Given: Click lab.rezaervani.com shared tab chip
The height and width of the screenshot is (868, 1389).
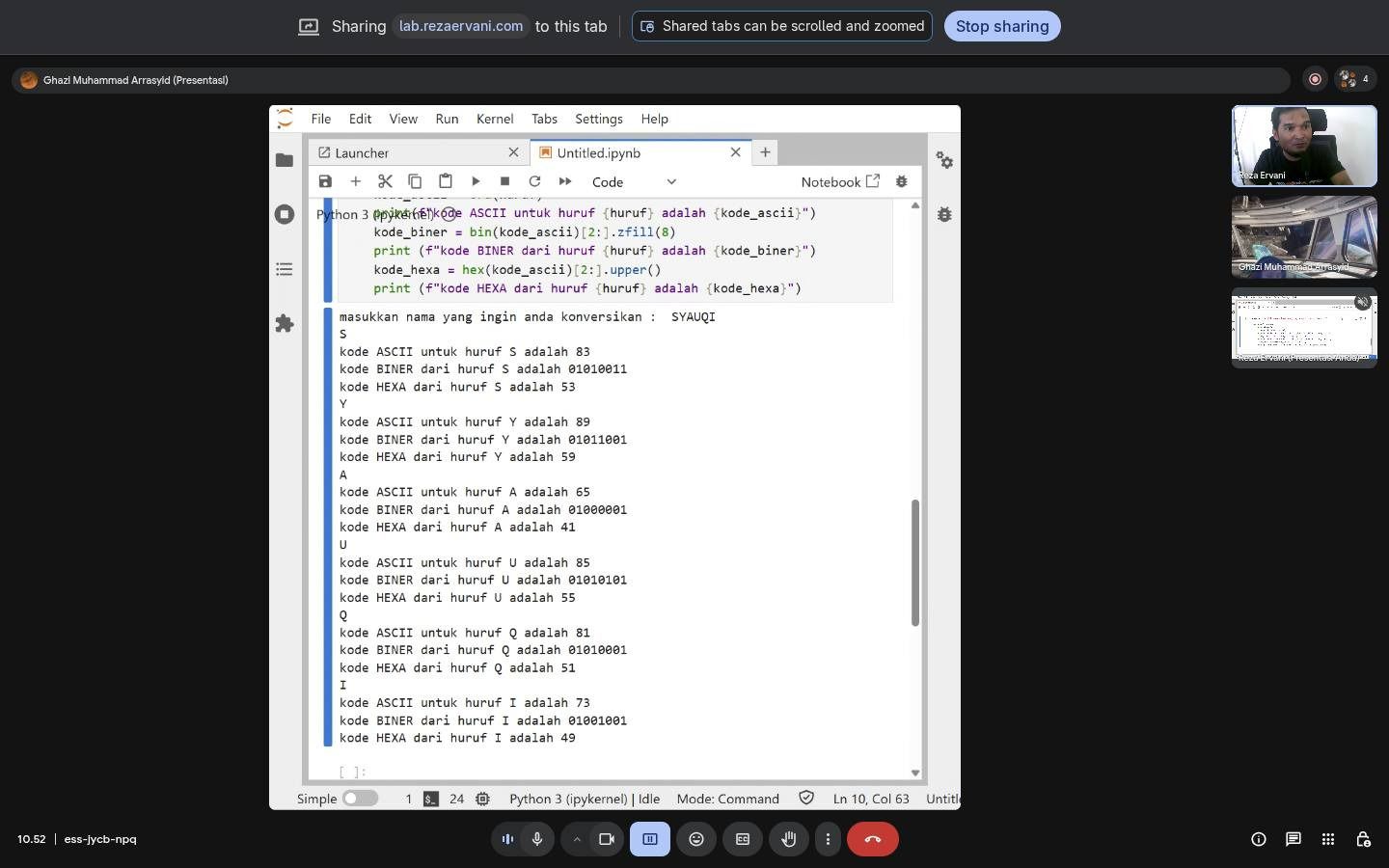Looking at the screenshot, I should pos(461,26).
